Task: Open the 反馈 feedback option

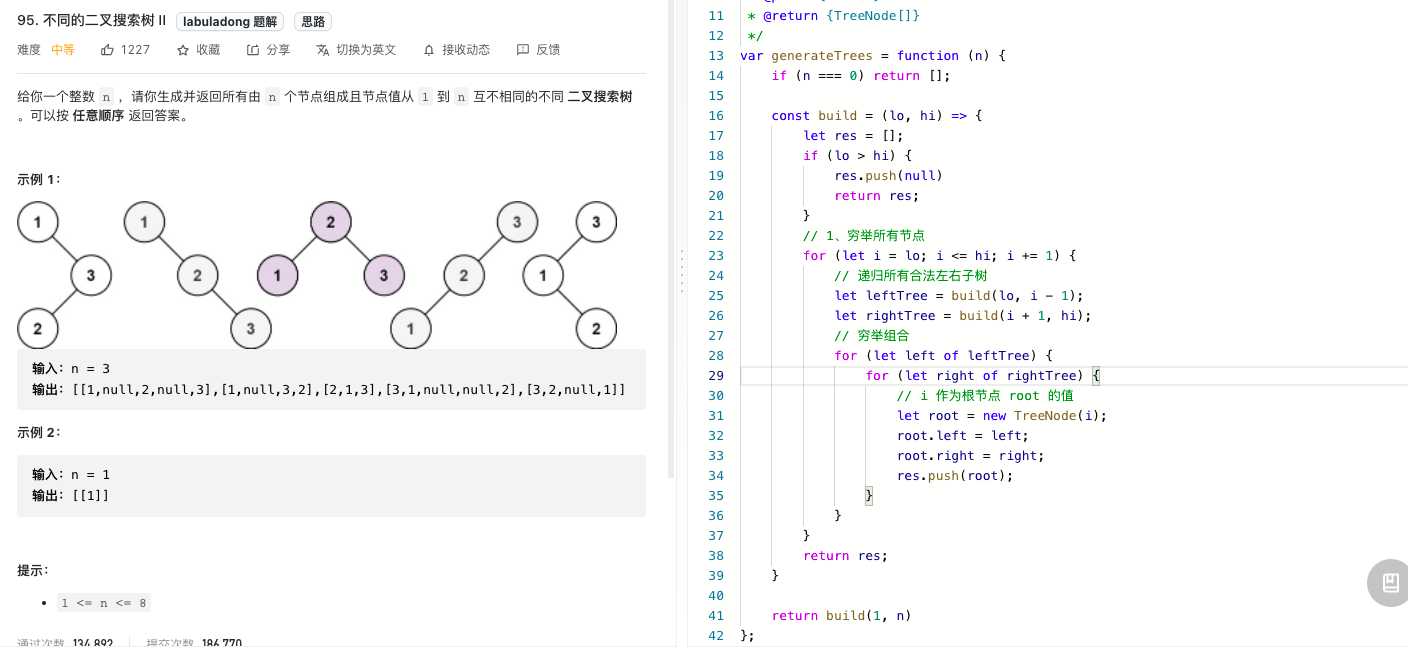Action: [538, 50]
